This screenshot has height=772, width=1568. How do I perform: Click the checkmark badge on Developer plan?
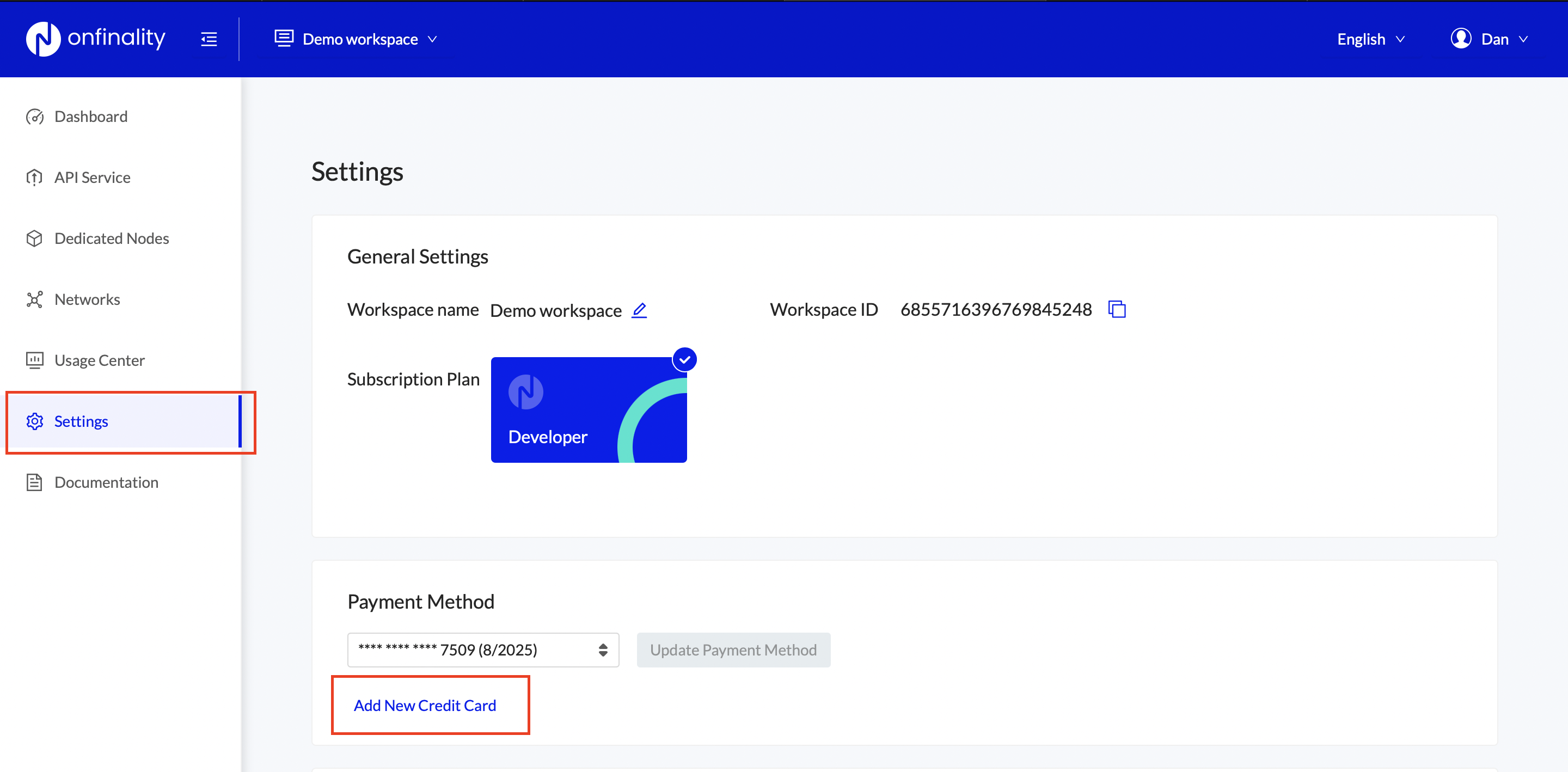click(x=684, y=359)
